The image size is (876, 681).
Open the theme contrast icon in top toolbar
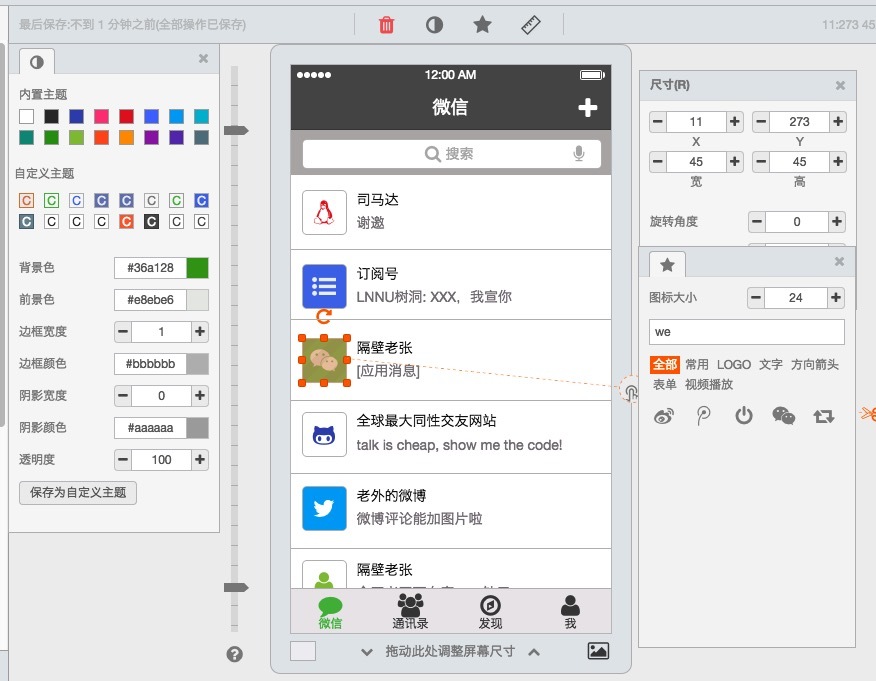click(x=434, y=25)
